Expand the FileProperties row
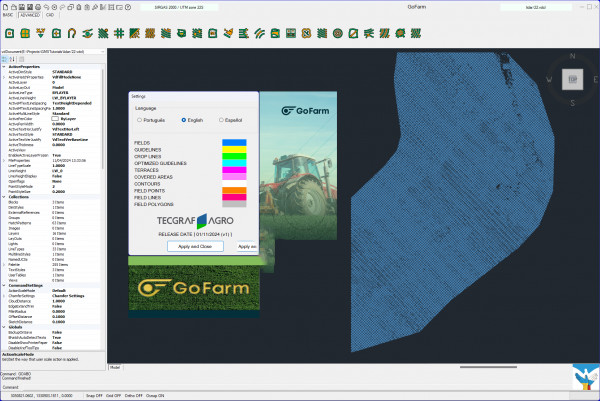This screenshot has height=401, width=600. point(4,161)
